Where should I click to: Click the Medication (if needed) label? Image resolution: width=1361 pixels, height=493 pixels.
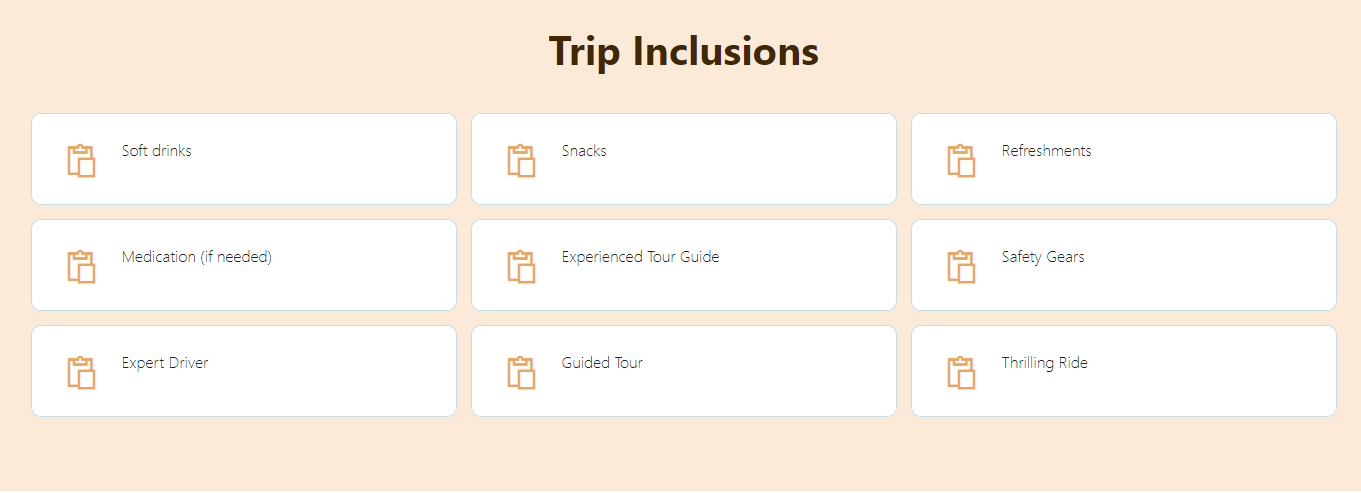coord(197,257)
